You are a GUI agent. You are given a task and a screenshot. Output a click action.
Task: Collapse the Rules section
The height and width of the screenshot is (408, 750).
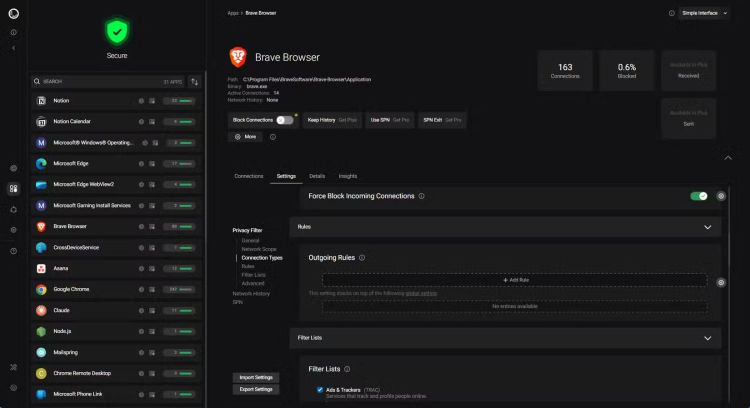click(708, 227)
